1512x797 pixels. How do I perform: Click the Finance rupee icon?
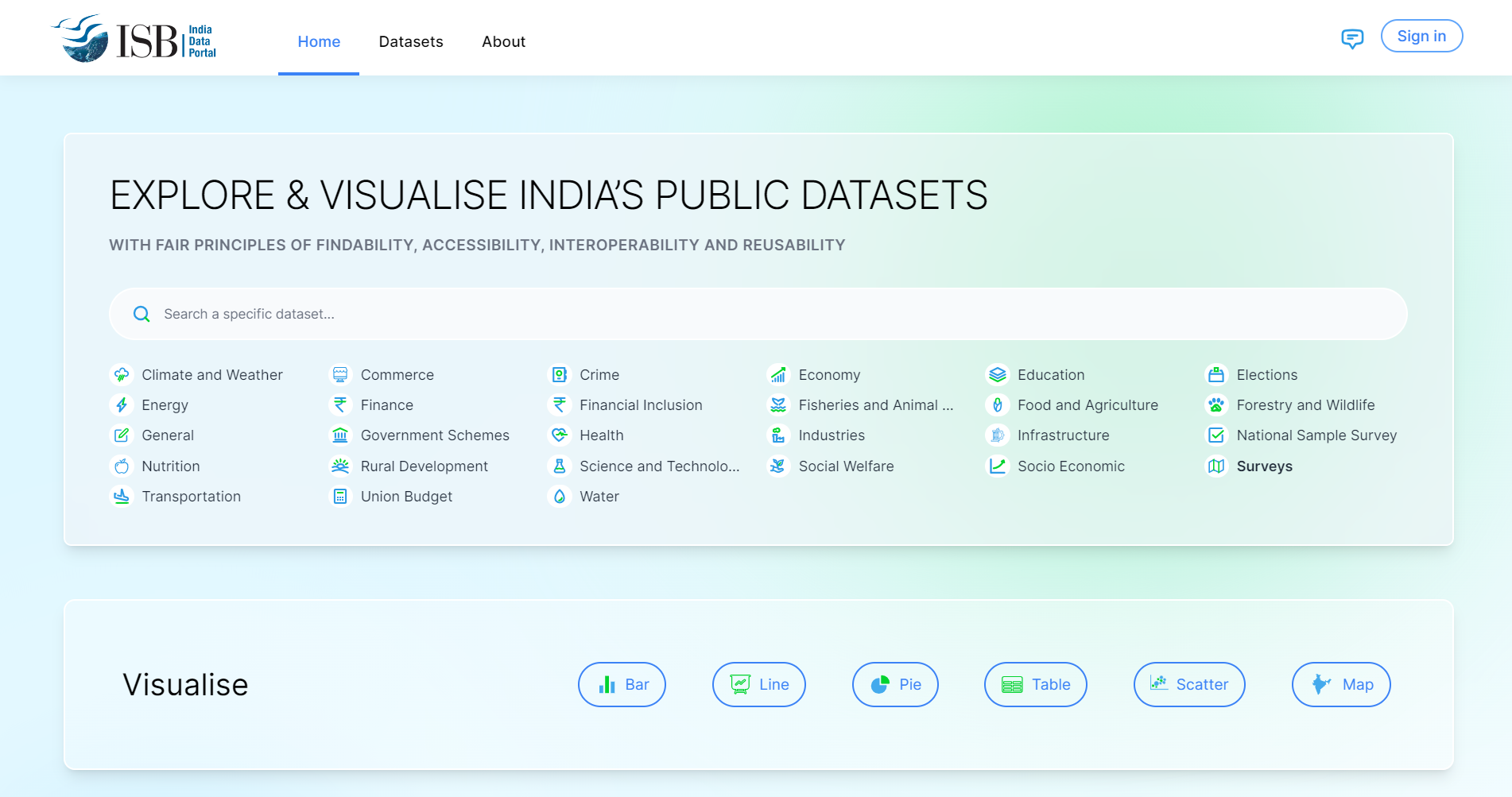pyautogui.click(x=340, y=404)
